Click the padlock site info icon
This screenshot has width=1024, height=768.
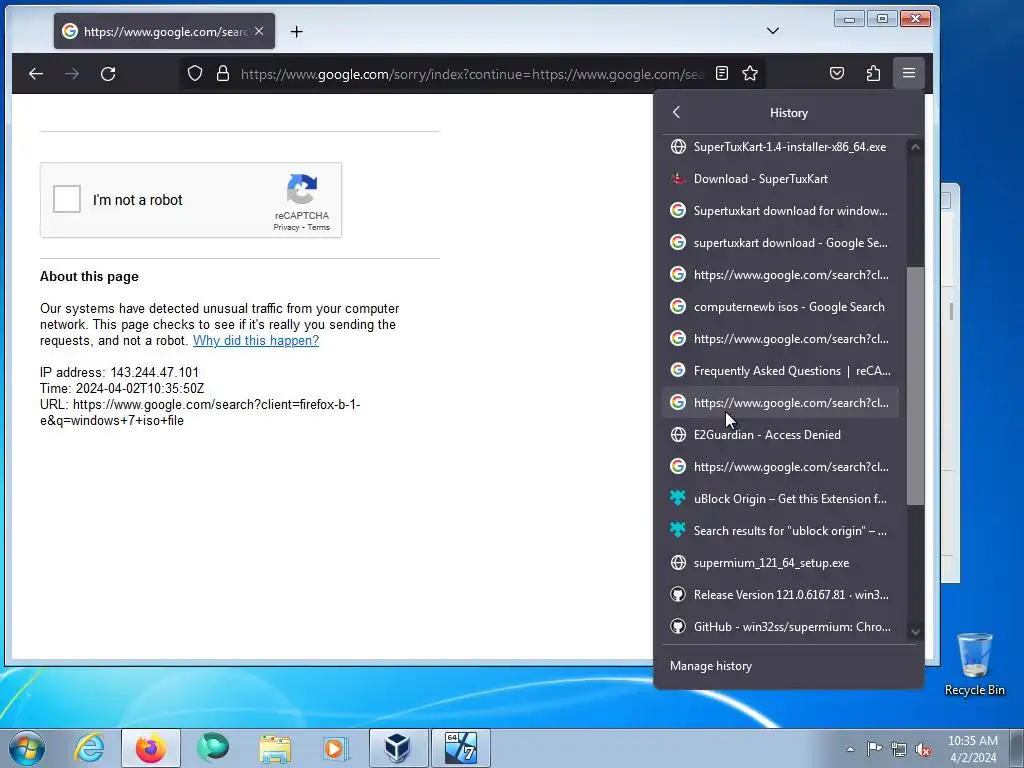point(223,73)
